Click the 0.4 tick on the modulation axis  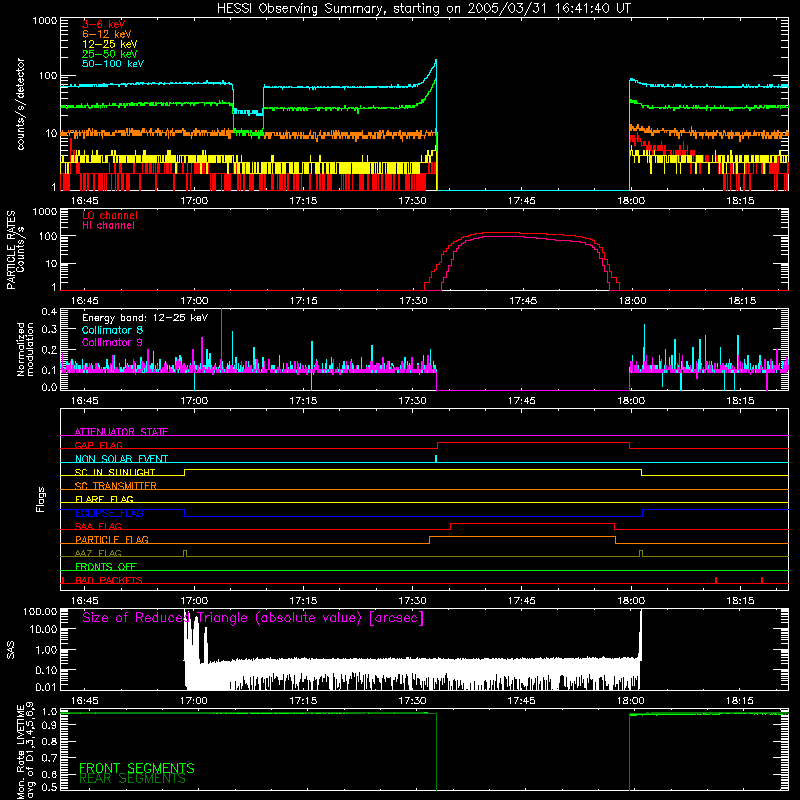(49, 312)
